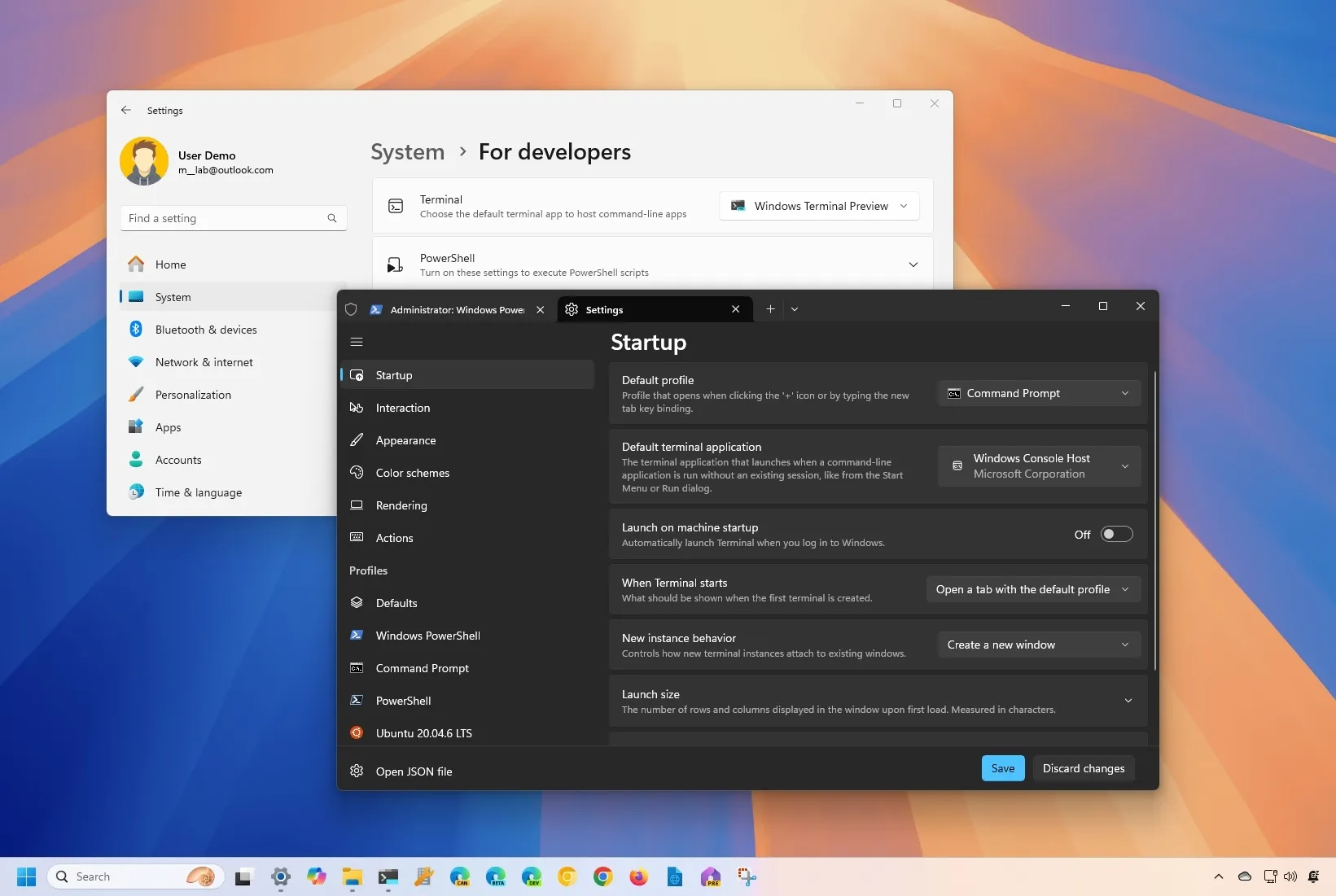Open Default terminal application Windows Console Host dropdown

point(1039,465)
